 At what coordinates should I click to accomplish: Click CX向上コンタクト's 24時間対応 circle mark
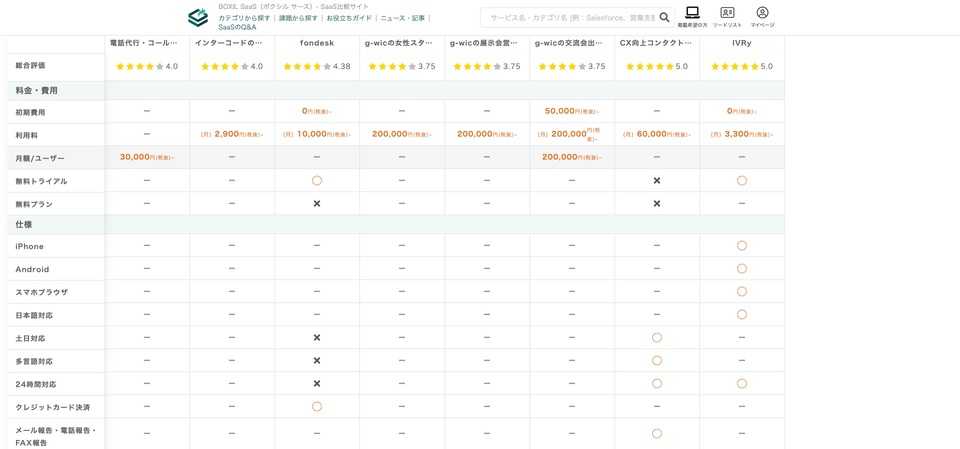pos(656,383)
